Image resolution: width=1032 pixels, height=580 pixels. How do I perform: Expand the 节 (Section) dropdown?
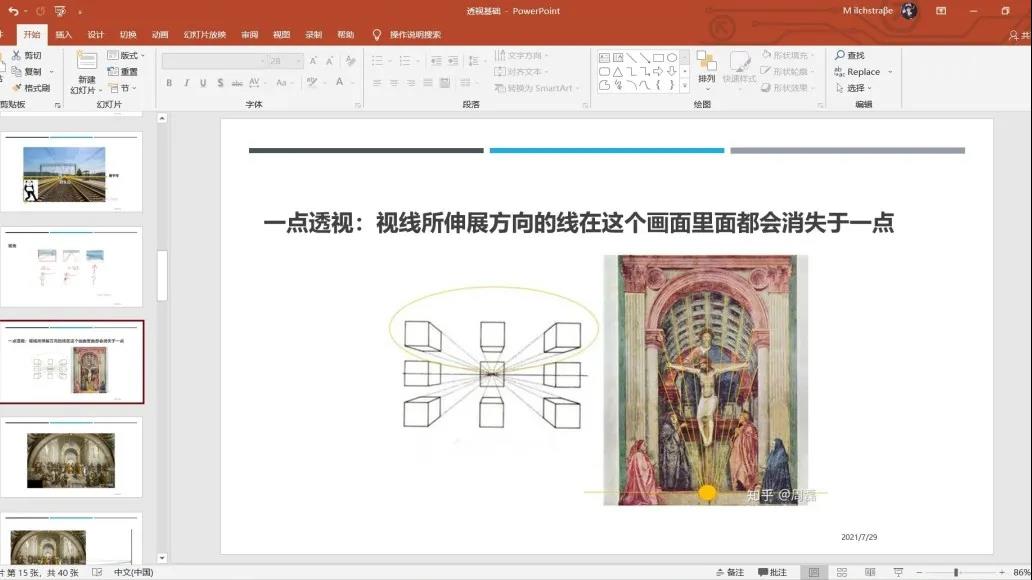coord(125,88)
